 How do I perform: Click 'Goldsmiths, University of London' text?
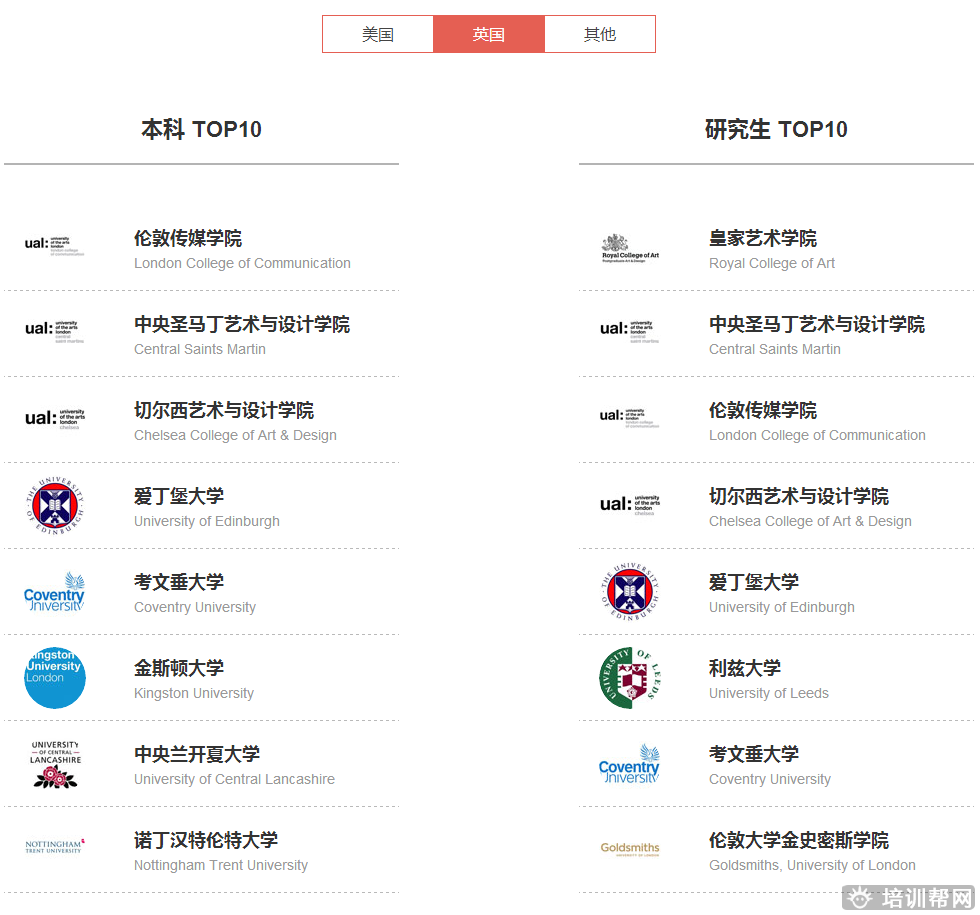point(812,865)
